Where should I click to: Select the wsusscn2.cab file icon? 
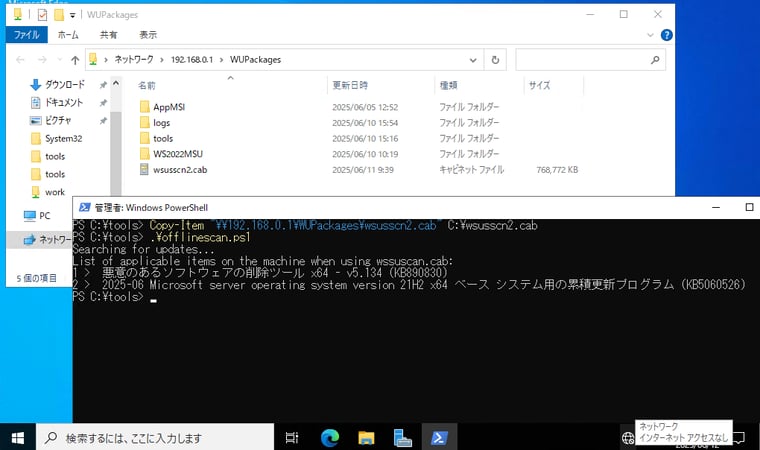(x=144, y=170)
